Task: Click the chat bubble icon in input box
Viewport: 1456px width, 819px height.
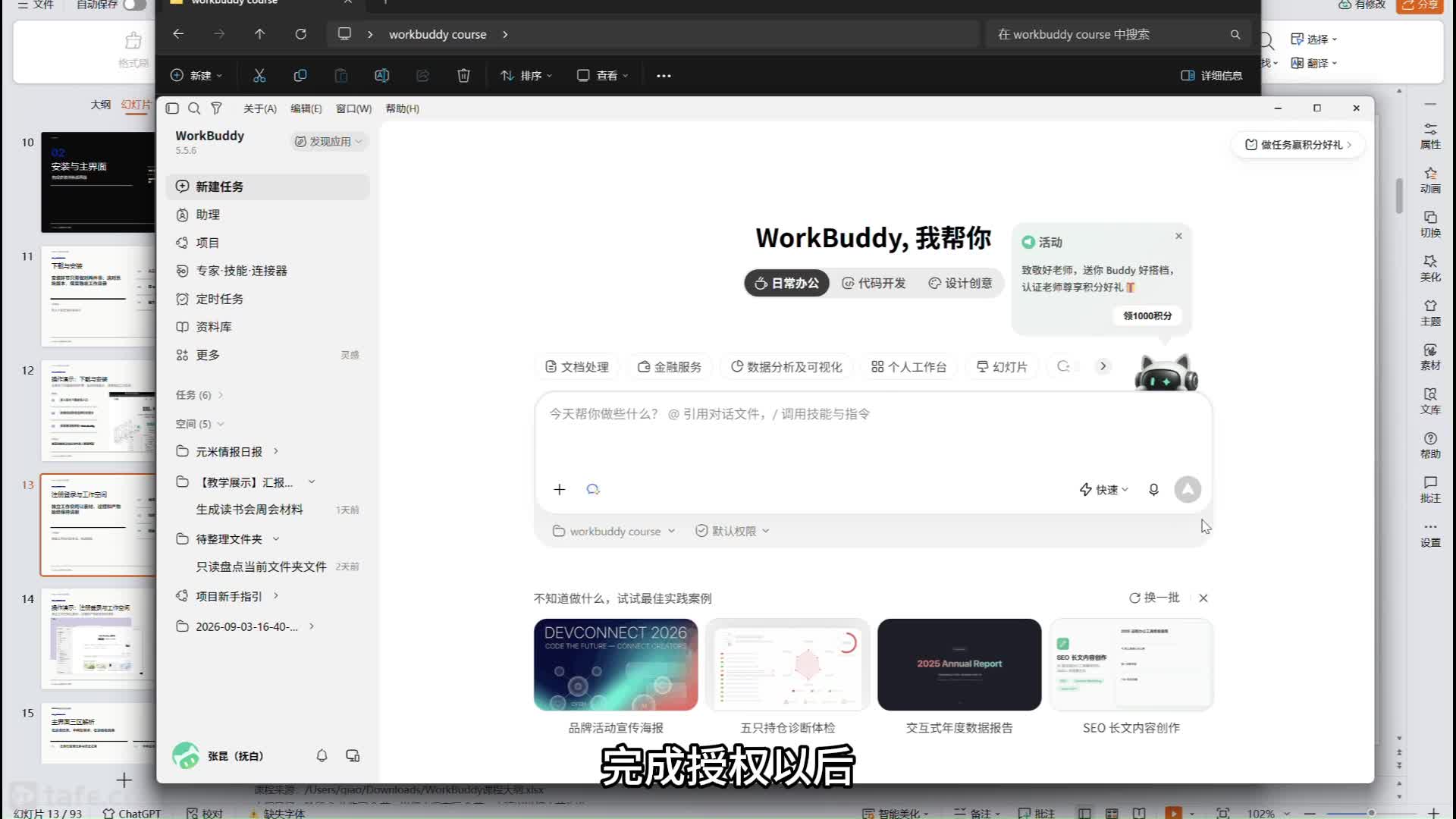Action: pyautogui.click(x=593, y=489)
